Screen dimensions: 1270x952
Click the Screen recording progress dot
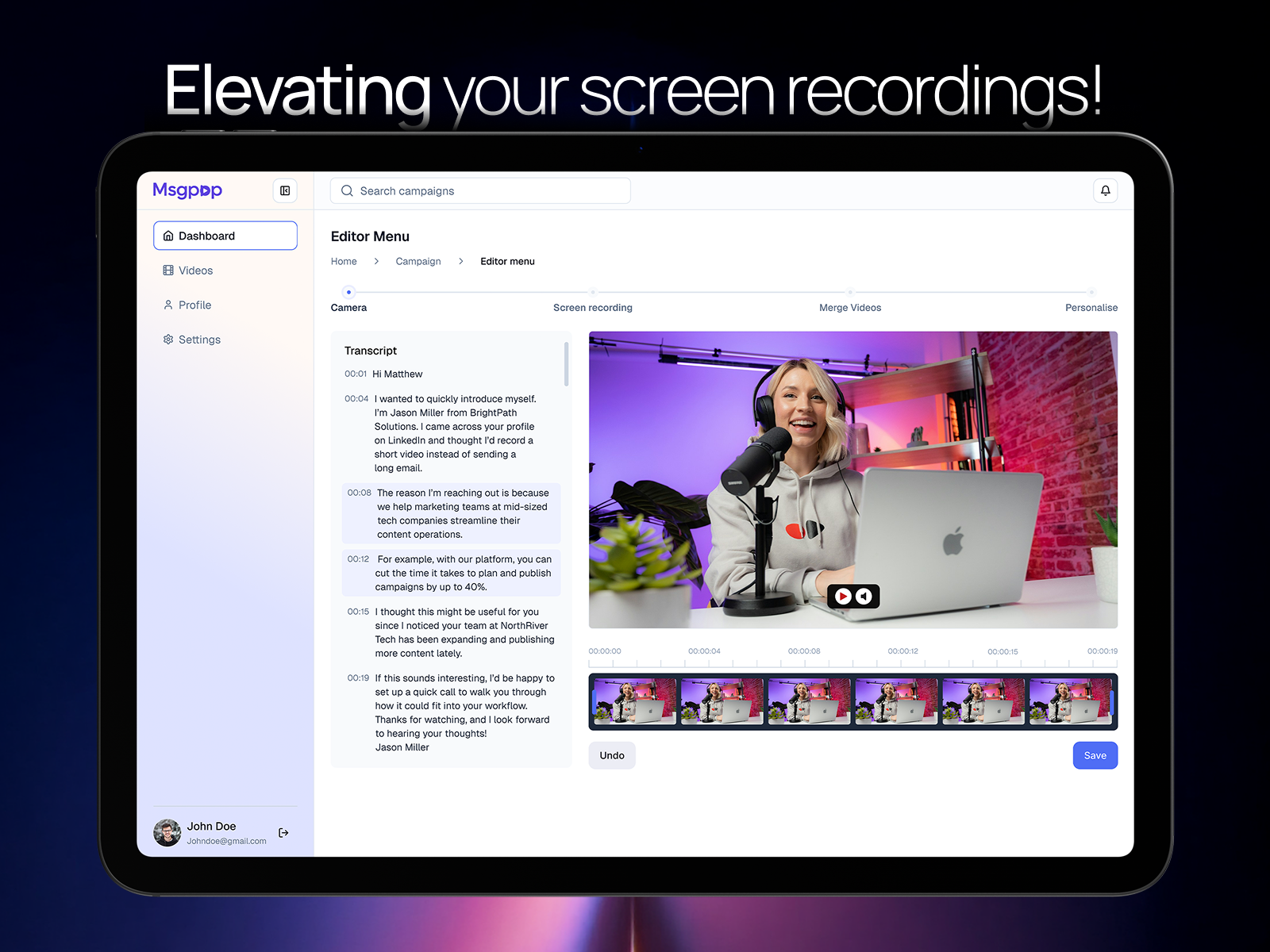[593, 292]
